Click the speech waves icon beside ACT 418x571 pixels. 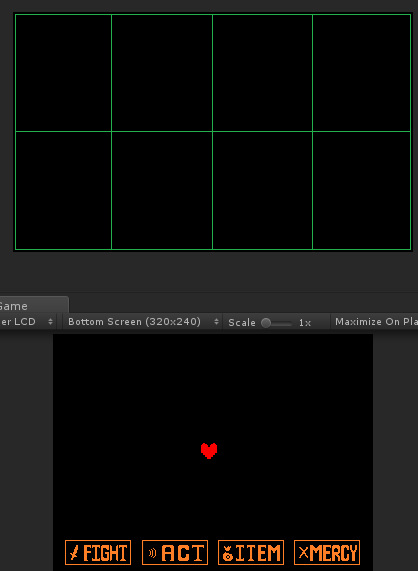[153, 553]
